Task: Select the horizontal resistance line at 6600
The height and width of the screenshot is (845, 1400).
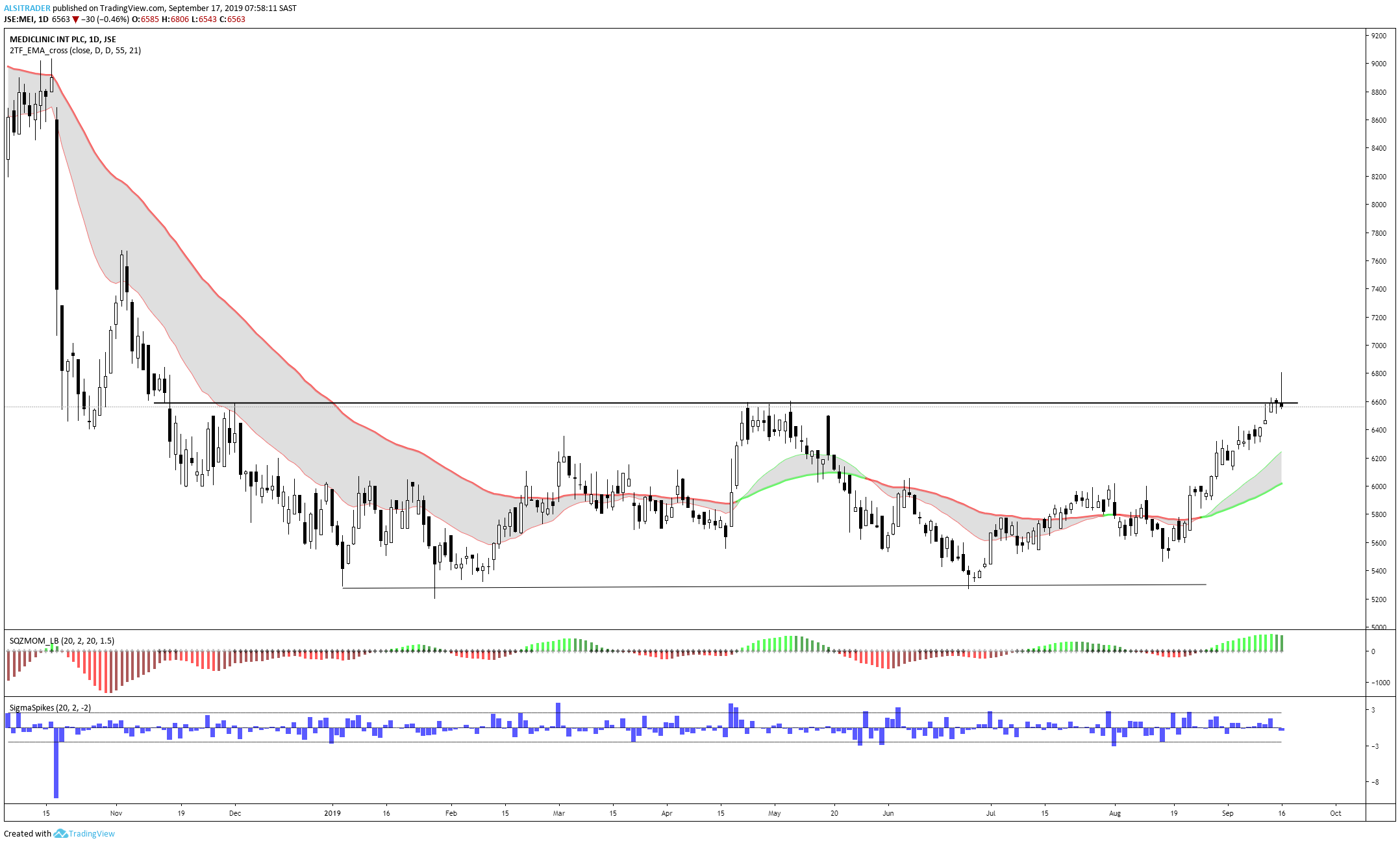Action: 725,403
